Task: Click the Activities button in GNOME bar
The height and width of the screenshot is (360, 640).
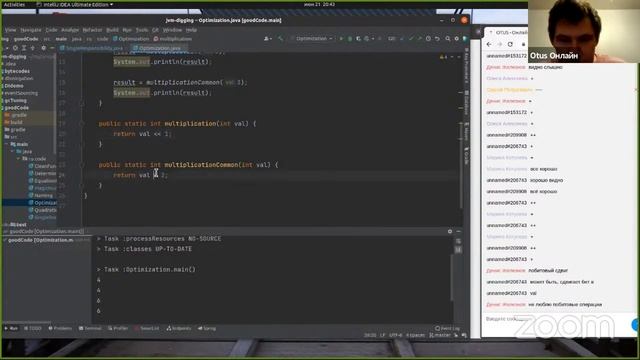Action: pyautogui.click(x=14, y=4)
